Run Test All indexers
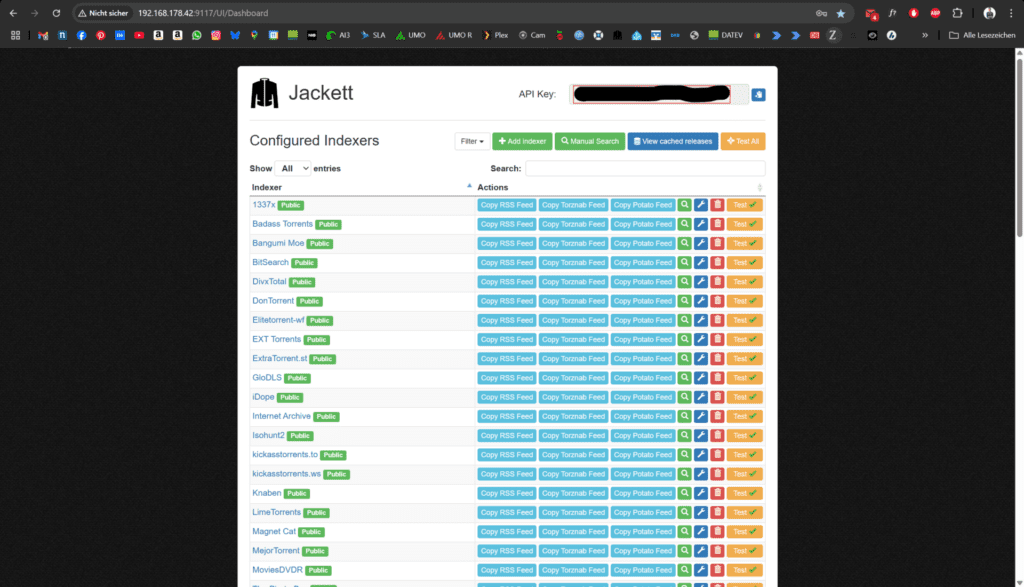Screen dimensions: 1024x587 pos(743,141)
